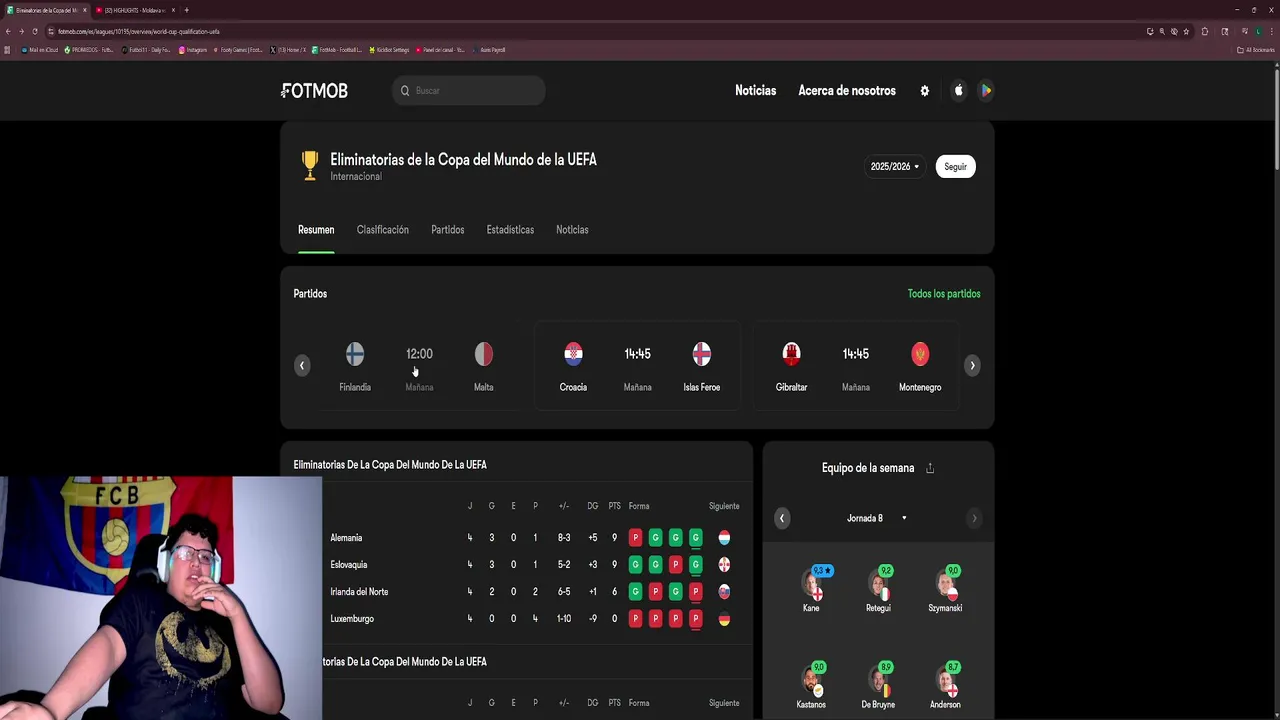The image size is (1280, 720).
Task: Click the Finlandia flag icon
Action: click(355, 354)
